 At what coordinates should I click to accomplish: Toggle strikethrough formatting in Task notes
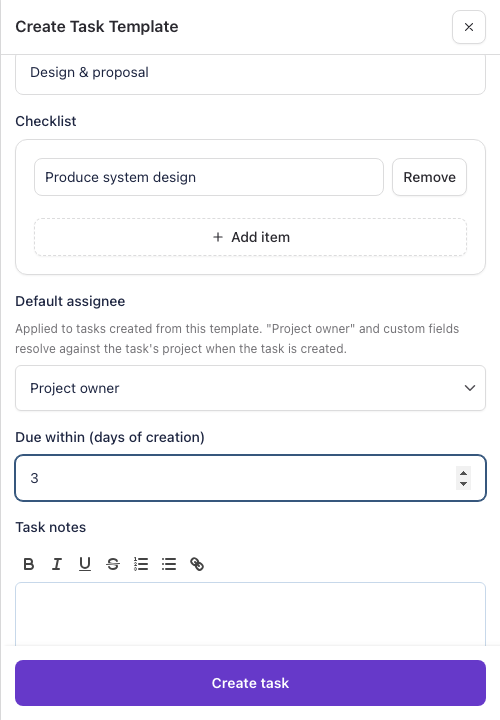tap(112, 564)
